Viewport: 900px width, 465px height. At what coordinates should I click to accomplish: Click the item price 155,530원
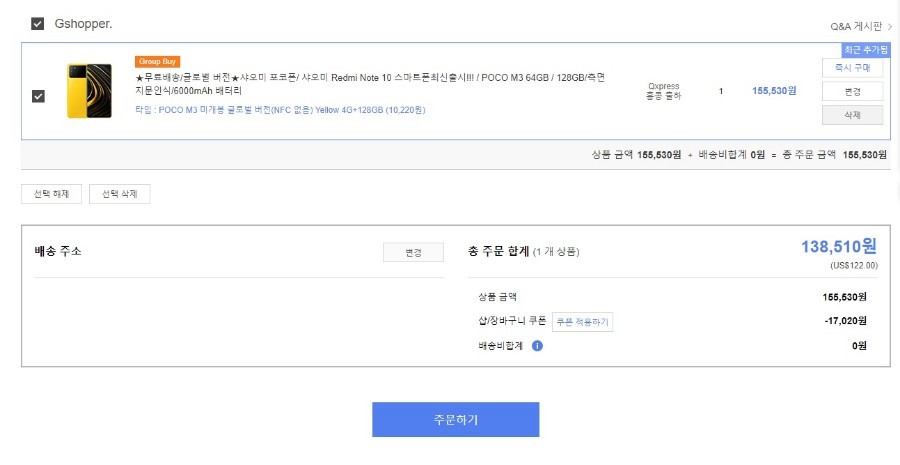774,91
